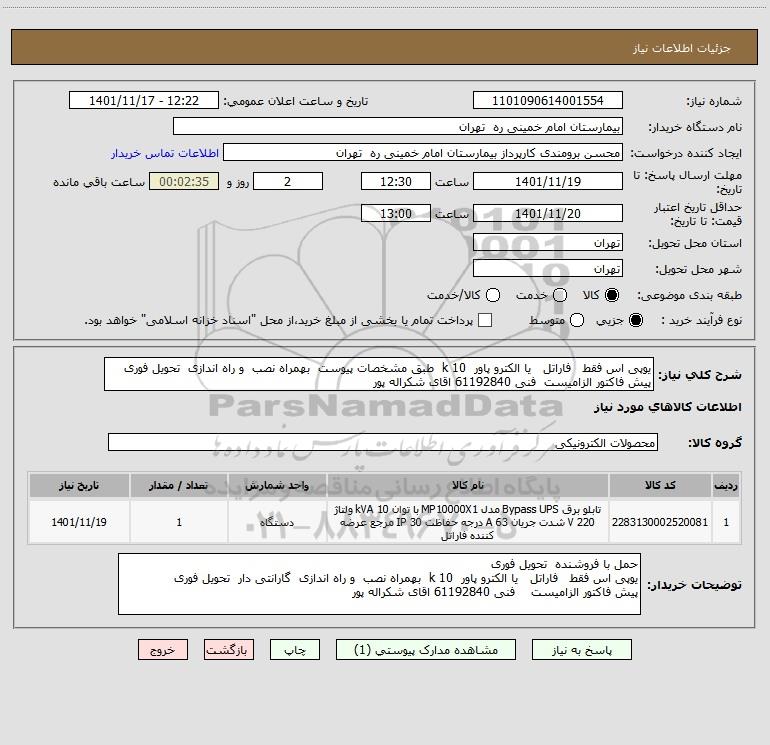770x745 pixels.
Task: Click the تاریخ نیاز column header
Action: point(79,485)
